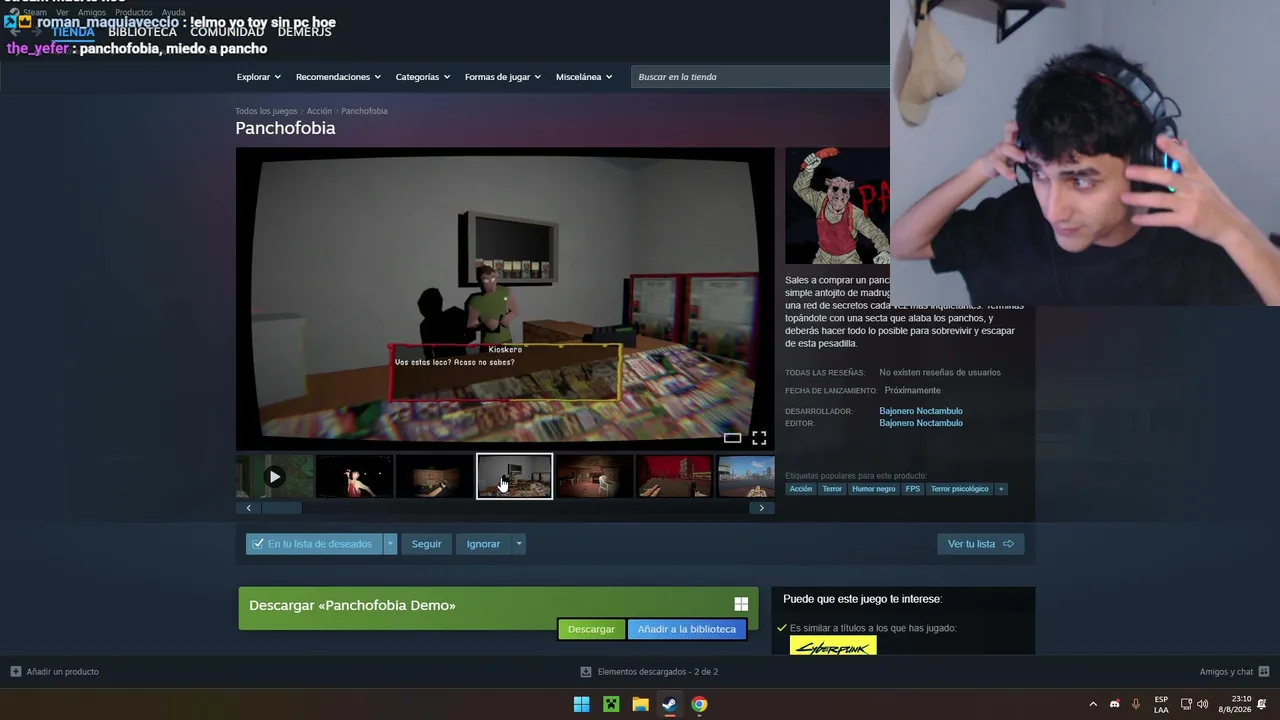Open the 'Amigos y chat' panel
Image resolution: width=1280 pixels, height=720 pixels.
[1234, 672]
